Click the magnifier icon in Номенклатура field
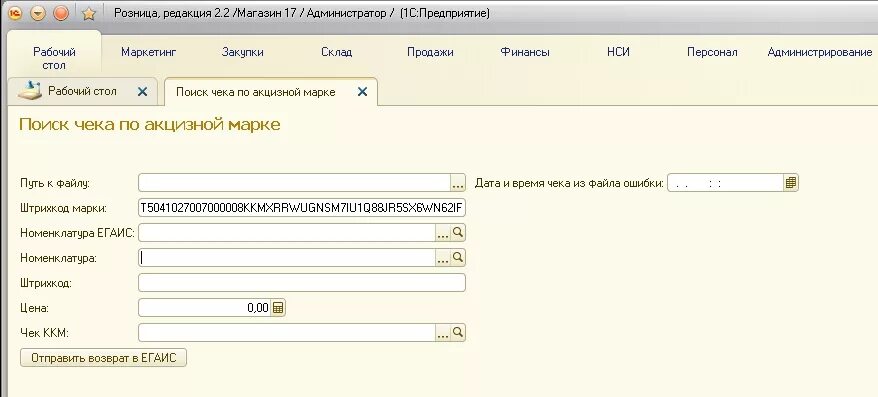878x397 pixels. 458,258
